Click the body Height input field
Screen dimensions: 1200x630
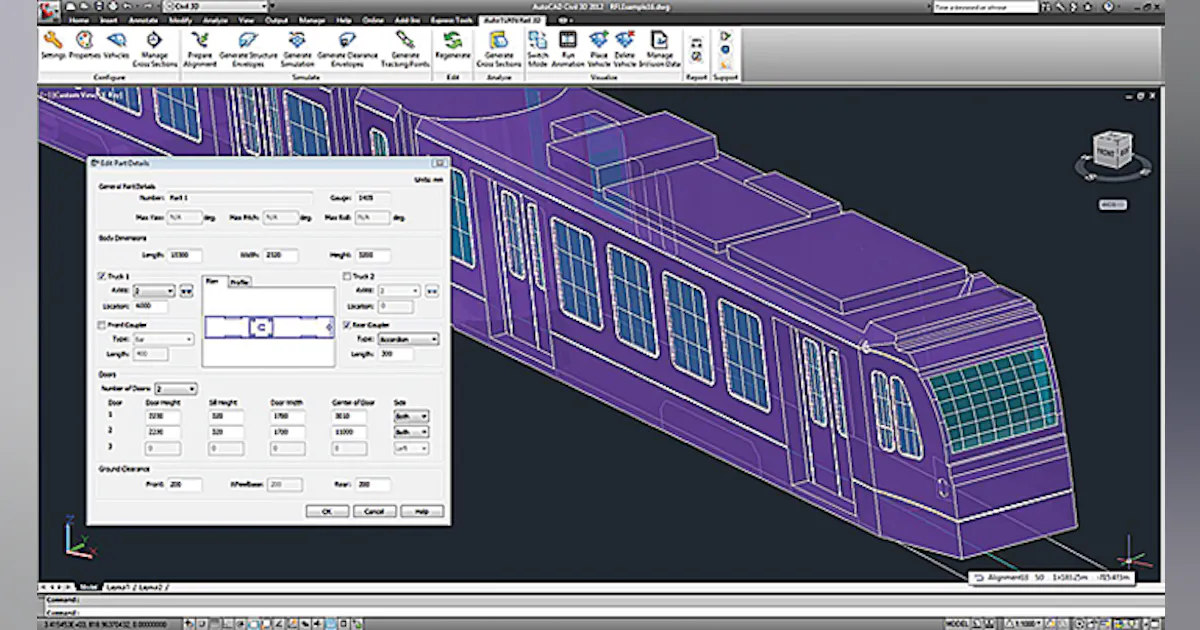(x=373, y=255)
